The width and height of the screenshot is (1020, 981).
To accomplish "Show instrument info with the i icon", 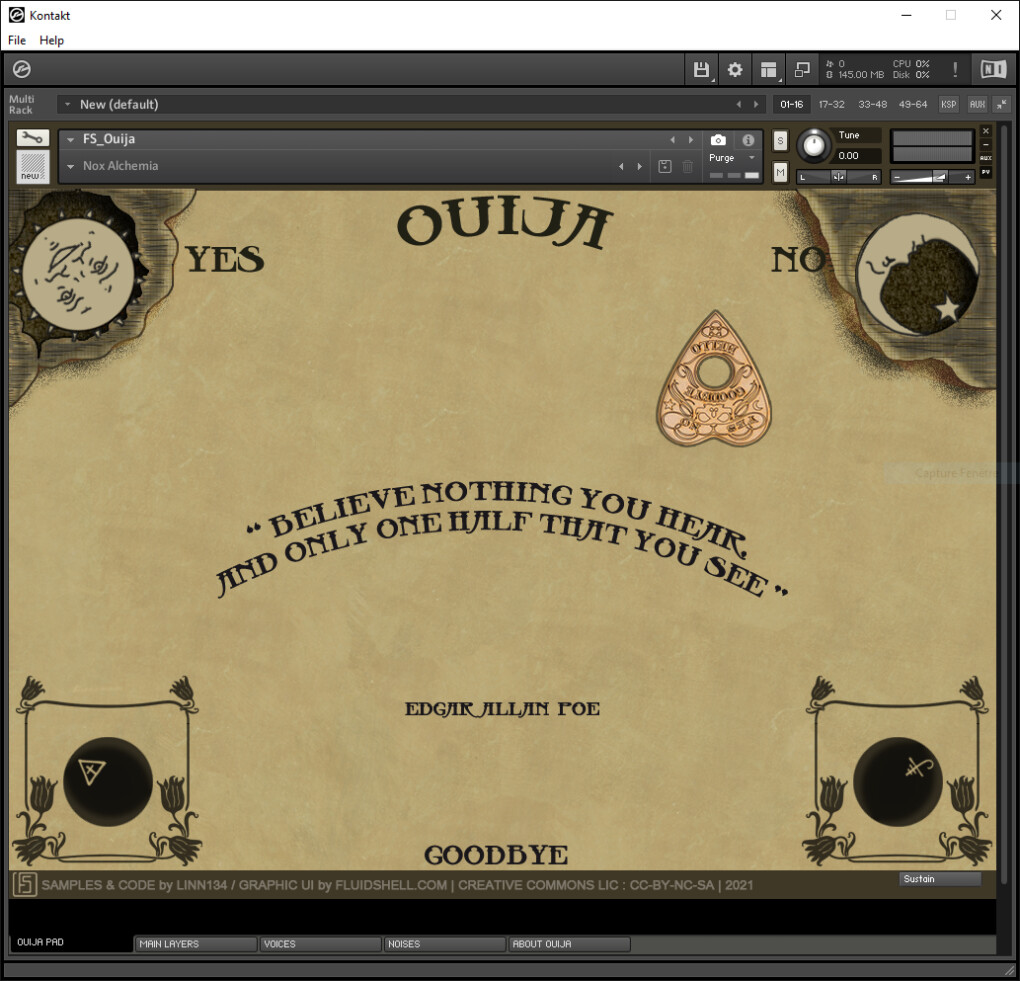I will pos(748,140).
